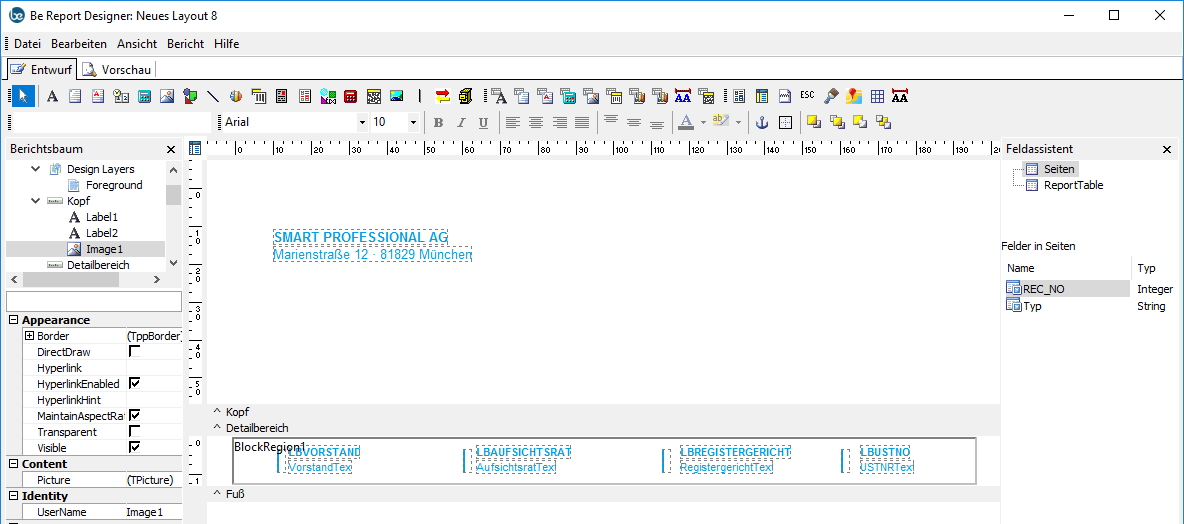Click the anchor icon in toolbar
Viewport: 1184px width, 524px height.
click(x=760, y=122)
